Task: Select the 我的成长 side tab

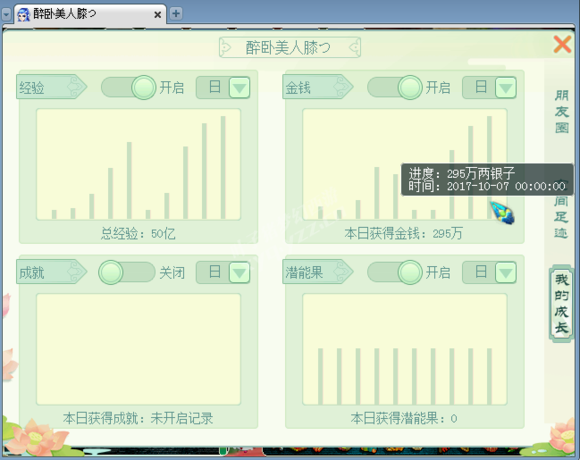Action: pos(562,303)
